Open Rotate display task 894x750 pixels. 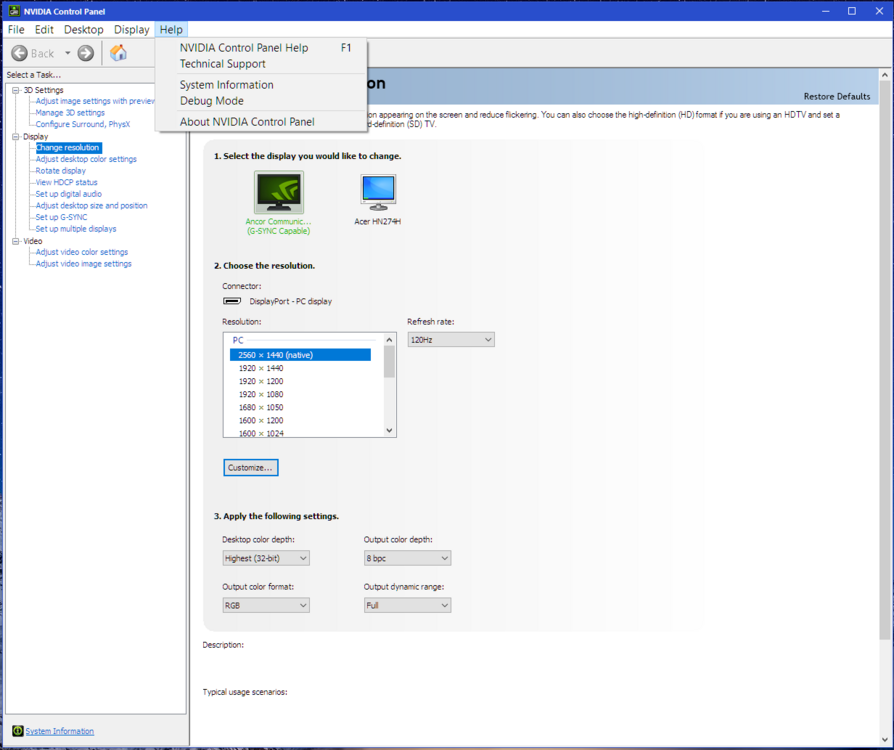60,171
